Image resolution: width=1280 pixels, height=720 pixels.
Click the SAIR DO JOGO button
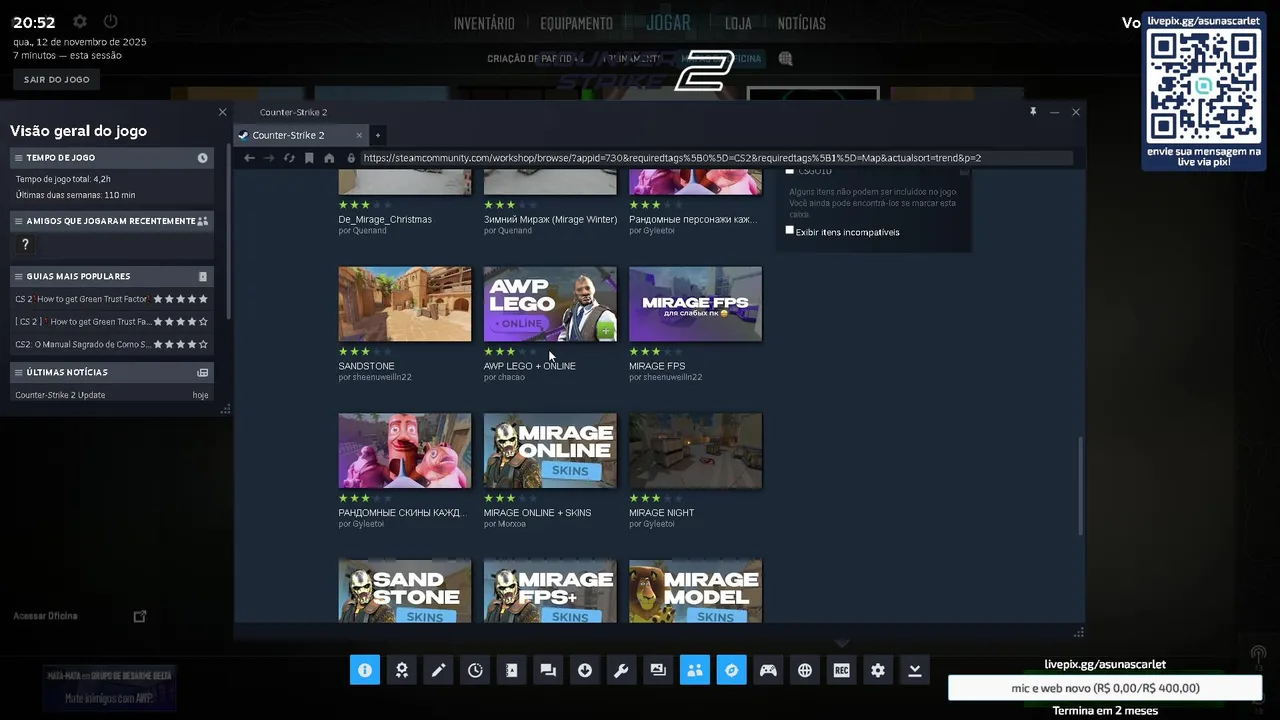pyautogui.click(x=57, y=79)
